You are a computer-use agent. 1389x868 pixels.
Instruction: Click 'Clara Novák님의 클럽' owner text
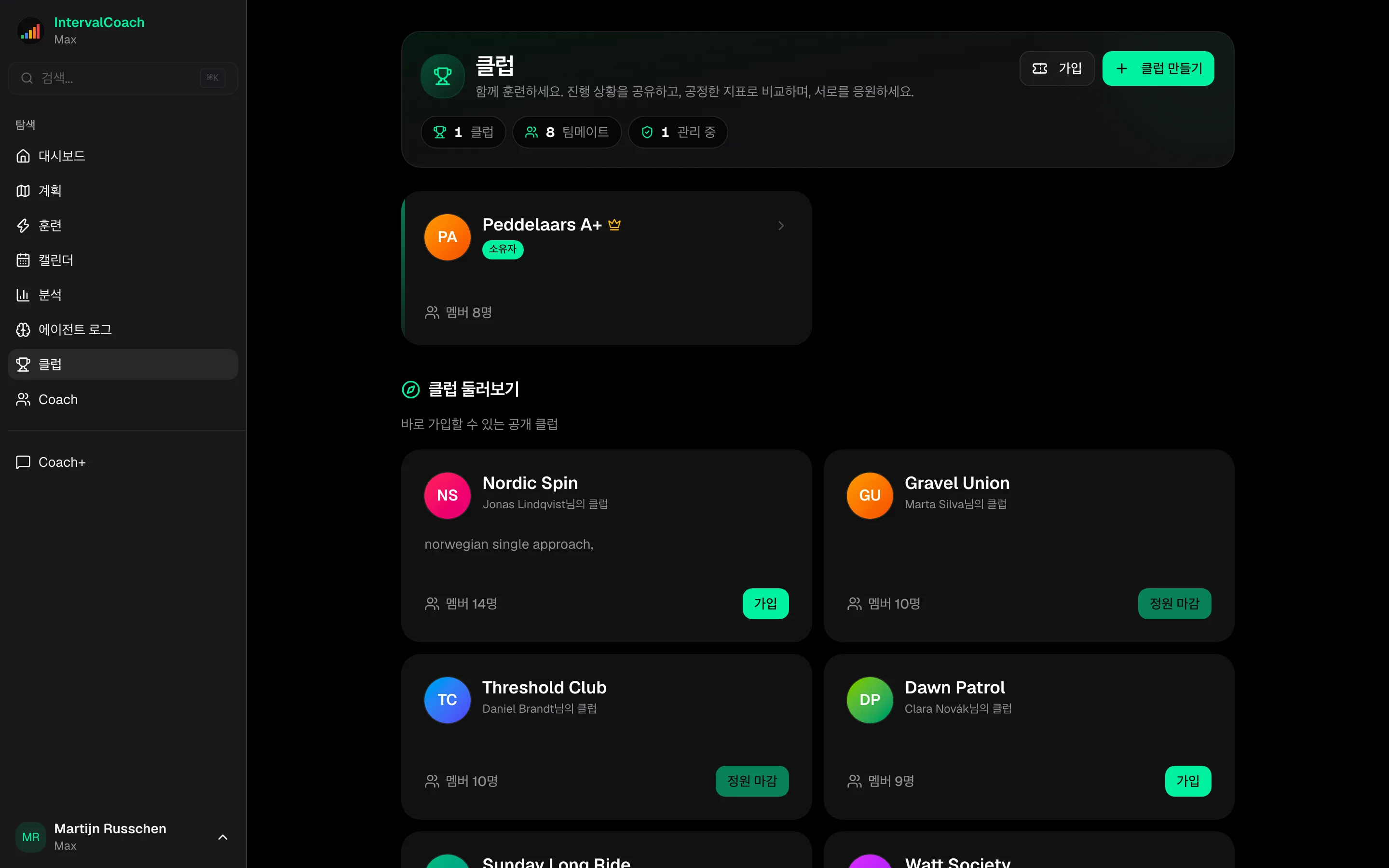coord(958,709)
